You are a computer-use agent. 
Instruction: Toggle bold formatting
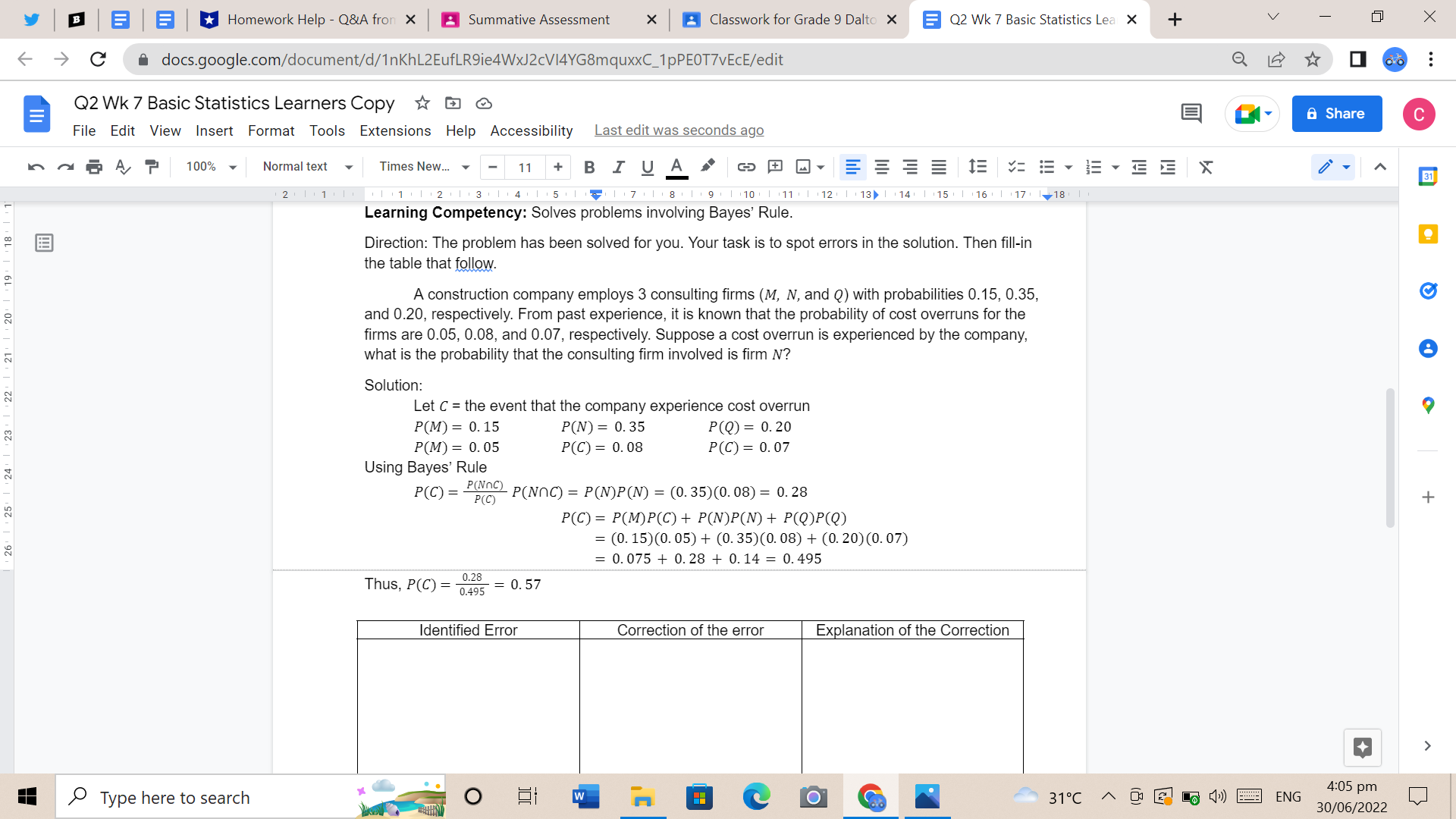point(589,167)
